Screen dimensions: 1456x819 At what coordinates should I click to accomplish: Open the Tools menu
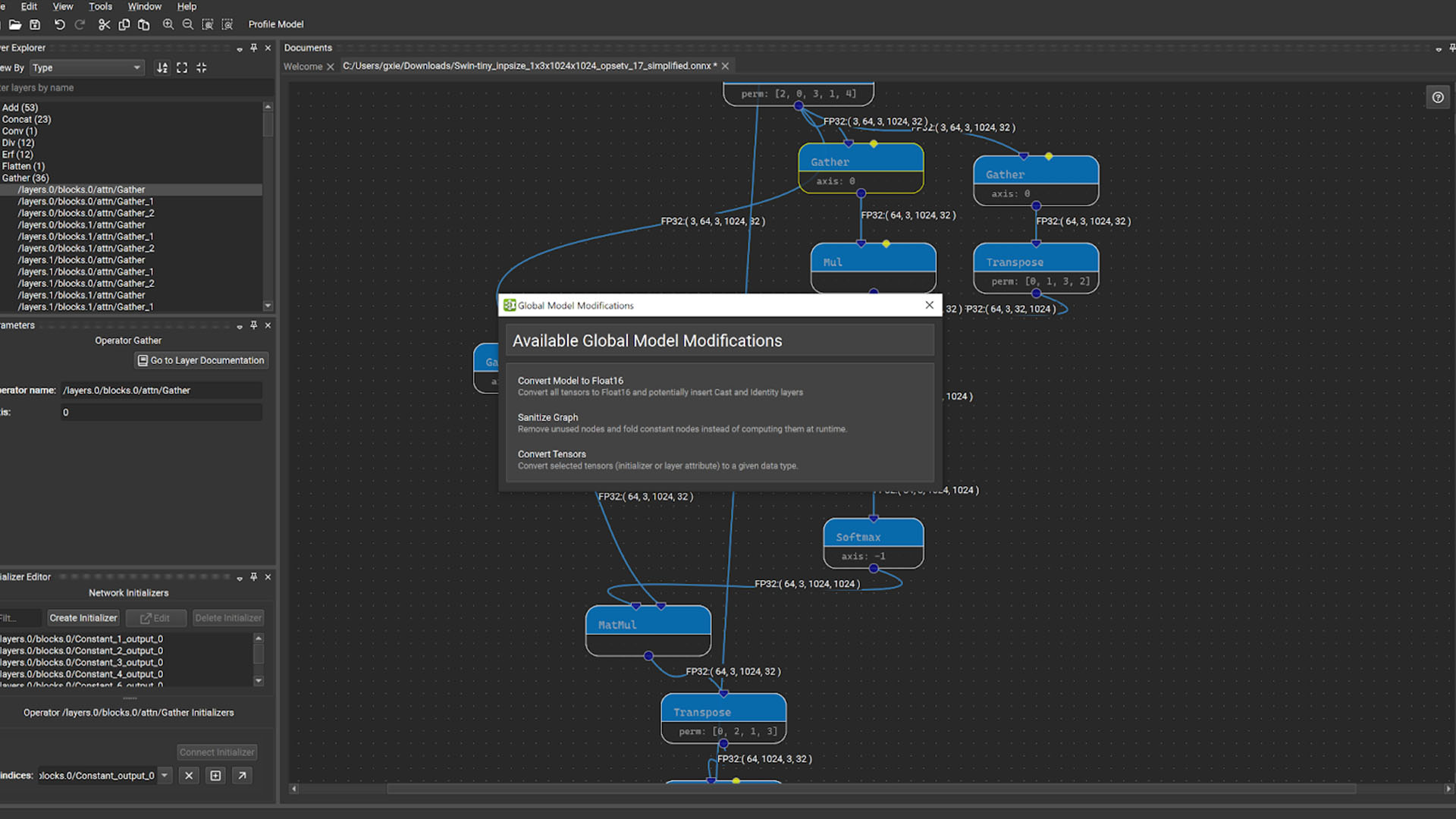point(100,6)
